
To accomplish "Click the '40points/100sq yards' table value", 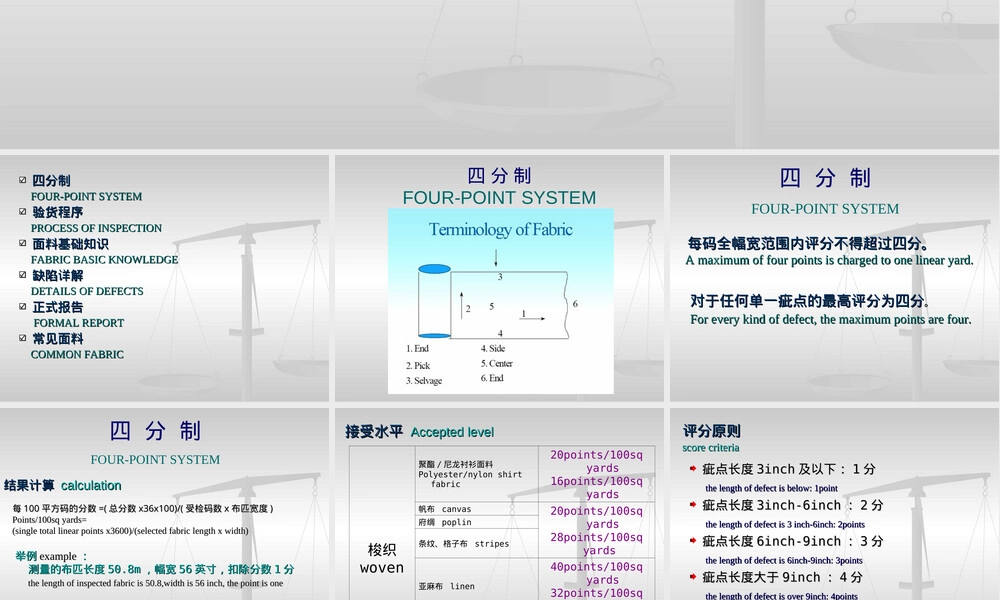I will point(597,573).
